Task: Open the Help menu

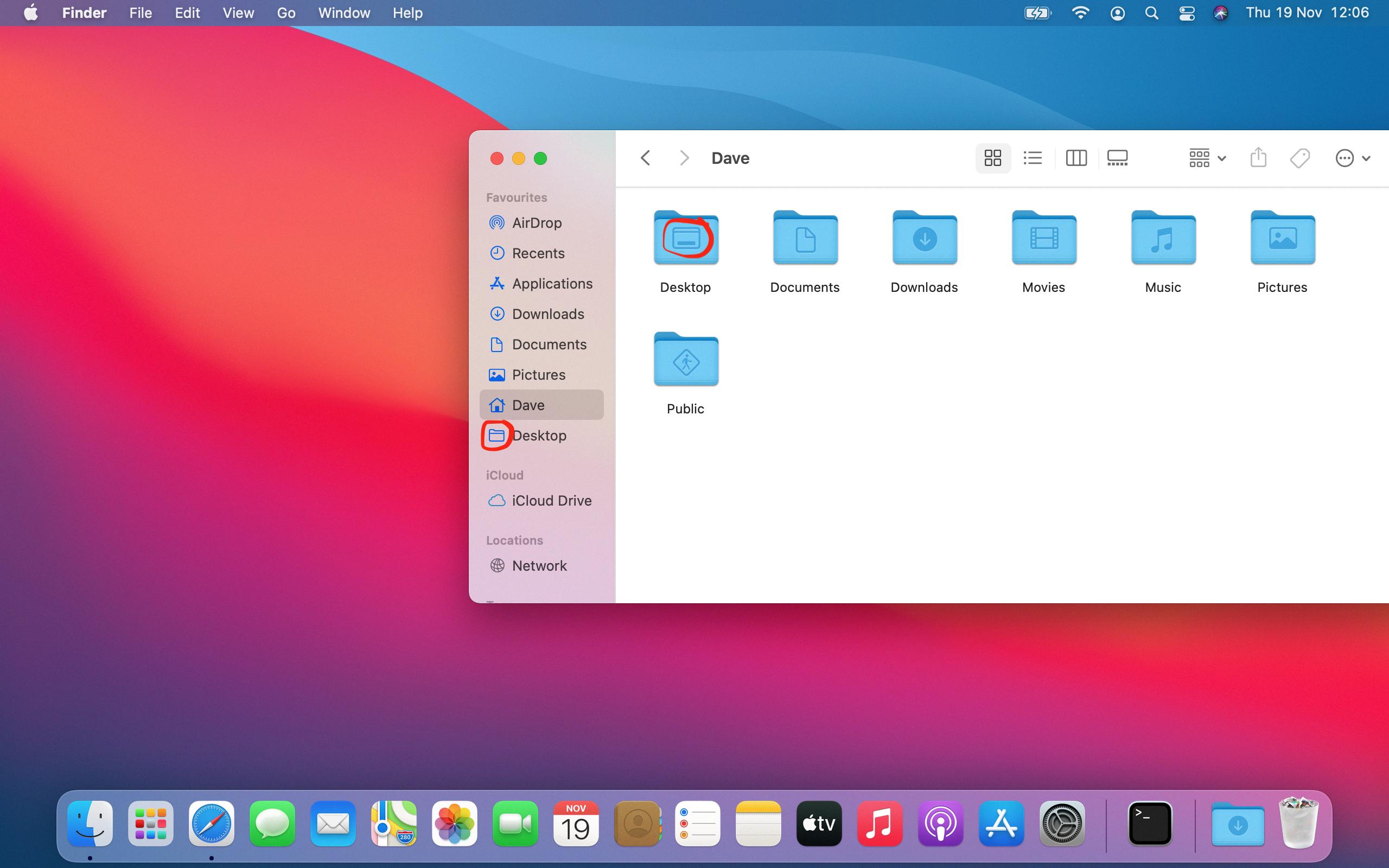Action: 407,12
